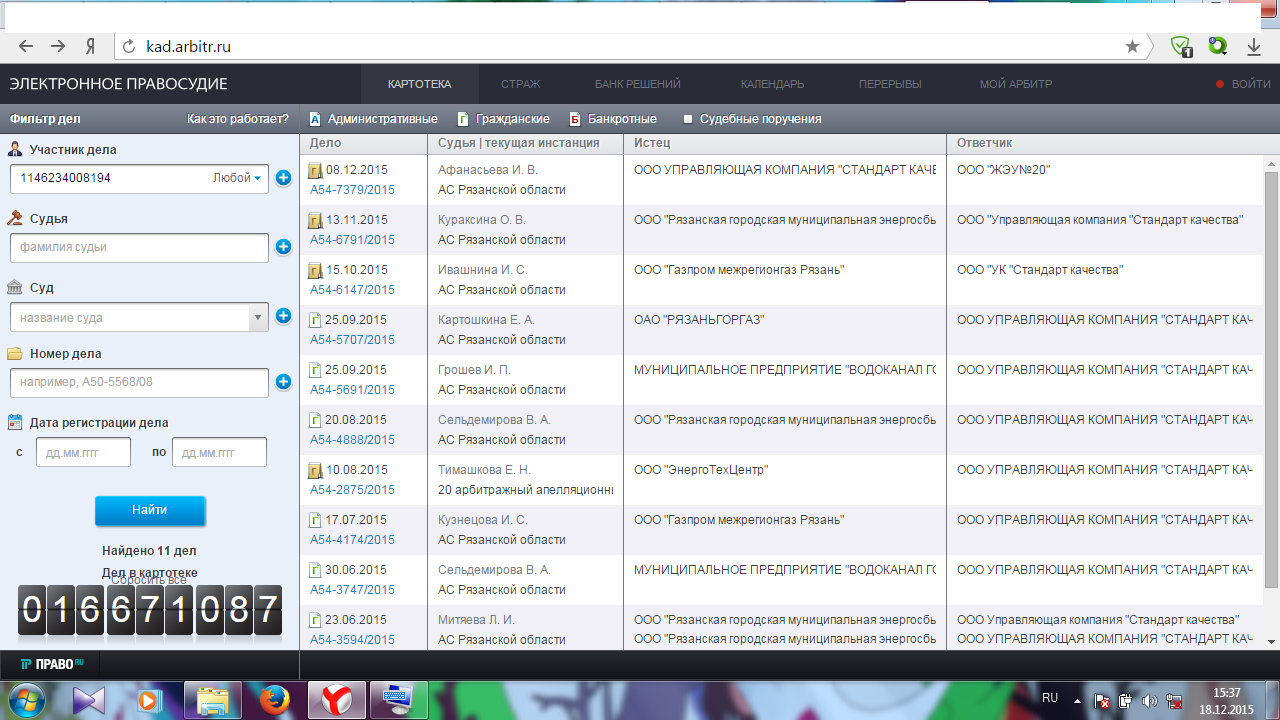1280x720 pixels.
Task: Click results list vertical scrollbar
Action: [x=1271, y=370]
